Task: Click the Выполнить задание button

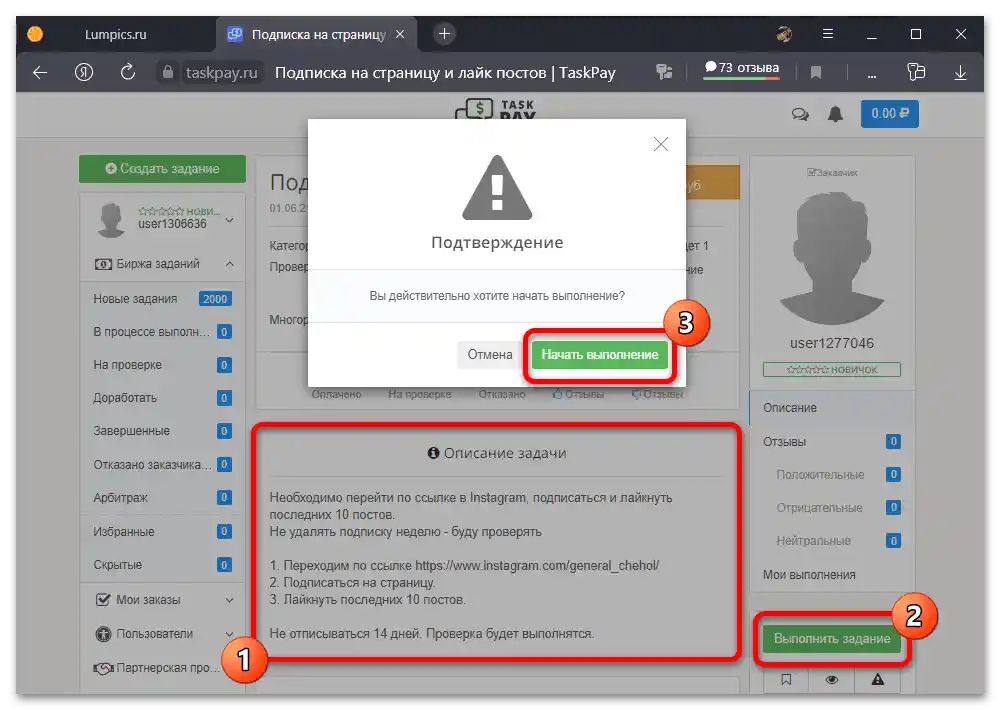Action: (x=832, y=639)
